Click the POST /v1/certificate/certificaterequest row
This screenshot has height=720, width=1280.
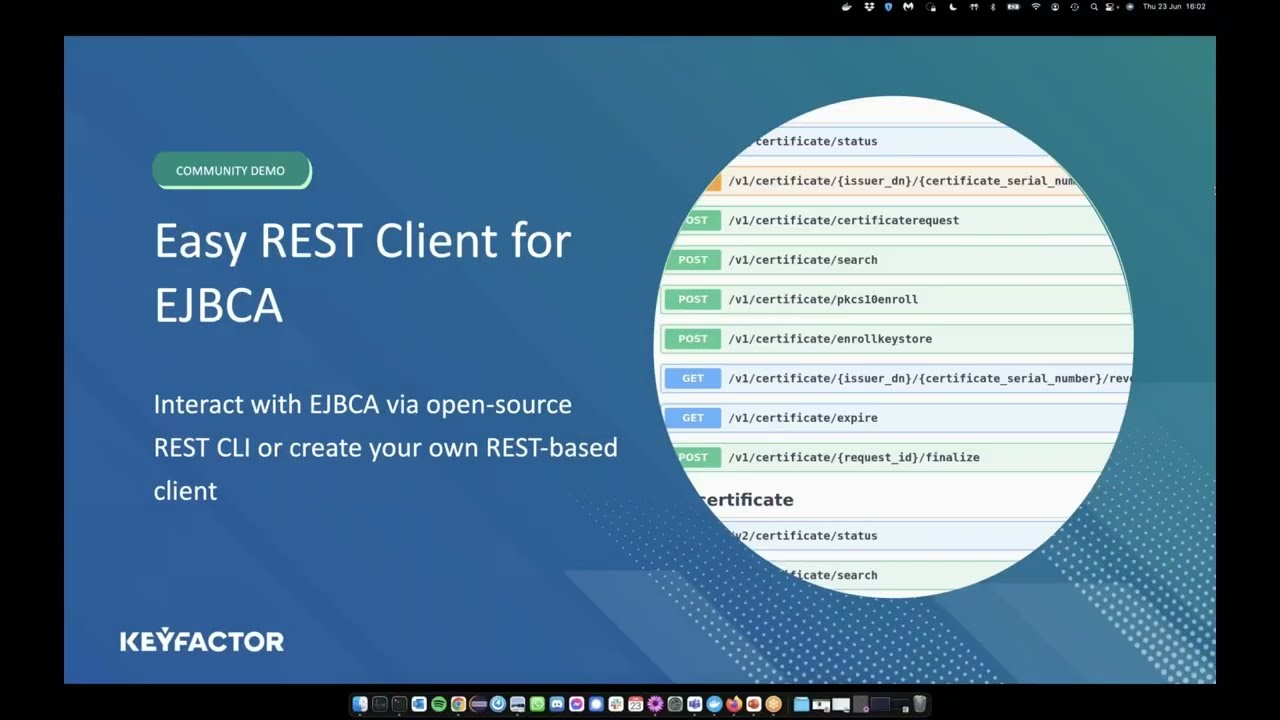tap(898, 220)
